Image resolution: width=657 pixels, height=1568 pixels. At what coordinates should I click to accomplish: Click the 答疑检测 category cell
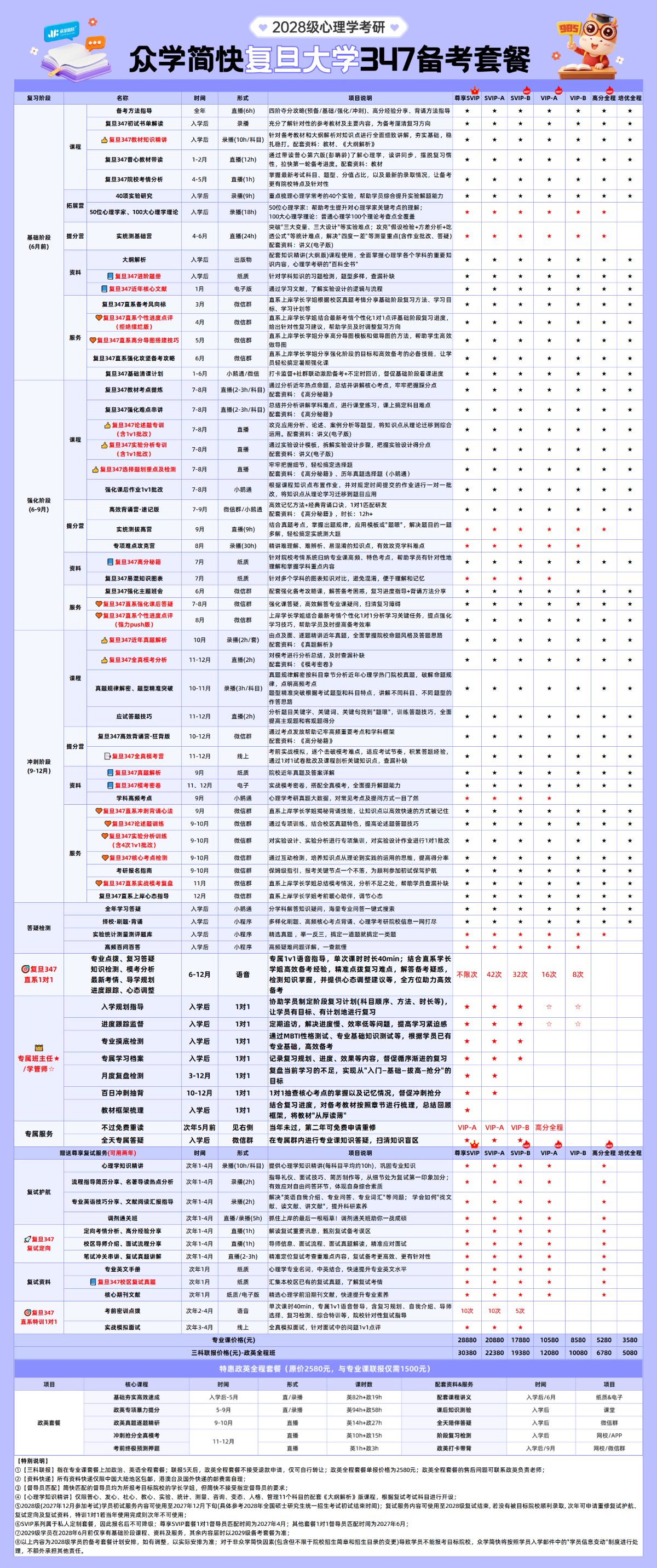pyautogui.click(x=39, y=928)
